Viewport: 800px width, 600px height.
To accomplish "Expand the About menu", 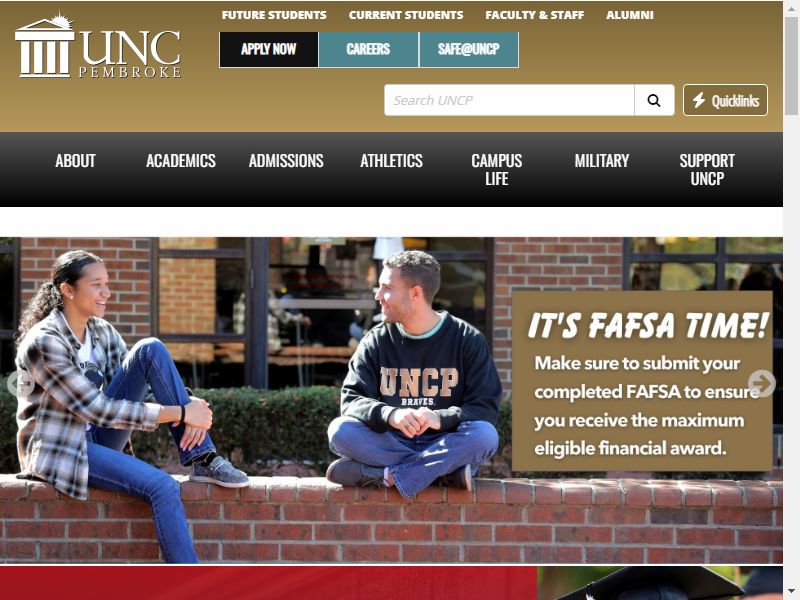I will click(x=76, y=161).
